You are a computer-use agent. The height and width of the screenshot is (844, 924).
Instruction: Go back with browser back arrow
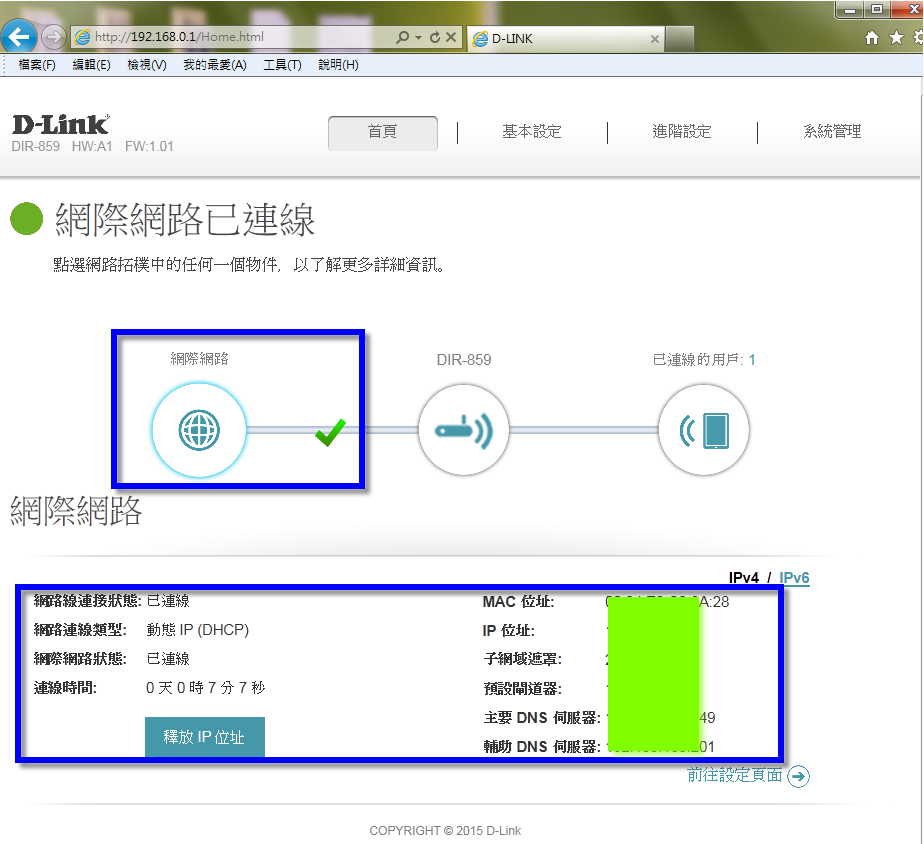(20, 38)
